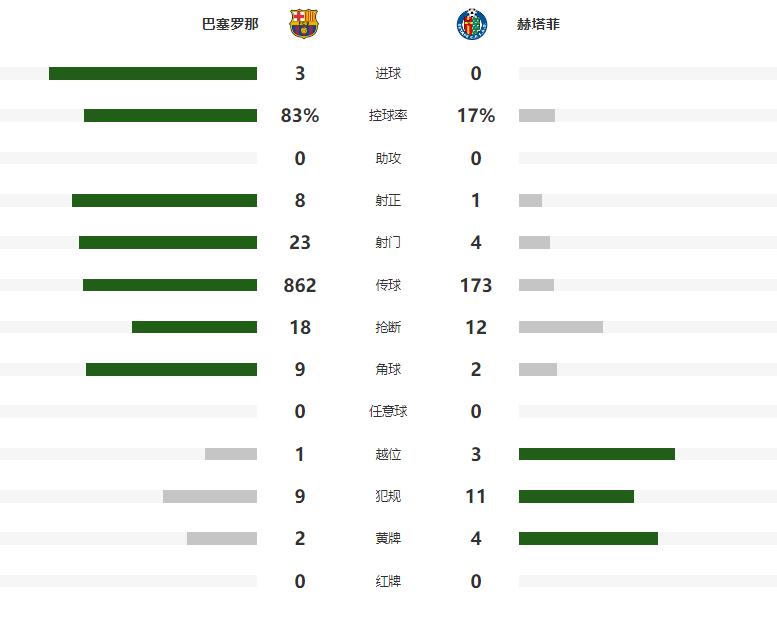This screenshot has width=777, height=621.
Task: Click the Barcelona club crest icon
Action: 304,24
